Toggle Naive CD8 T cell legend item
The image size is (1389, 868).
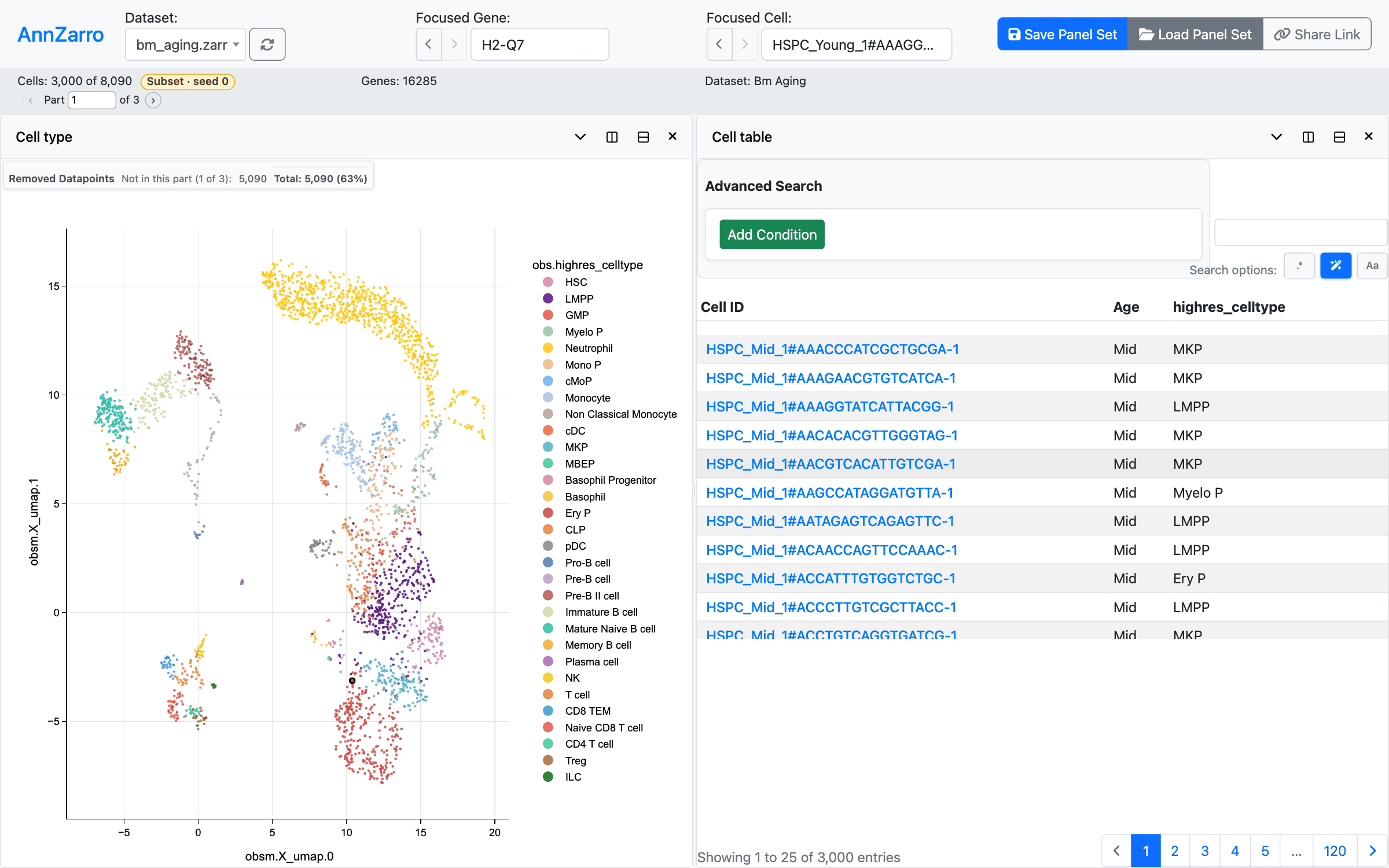[x=593, y=728]
